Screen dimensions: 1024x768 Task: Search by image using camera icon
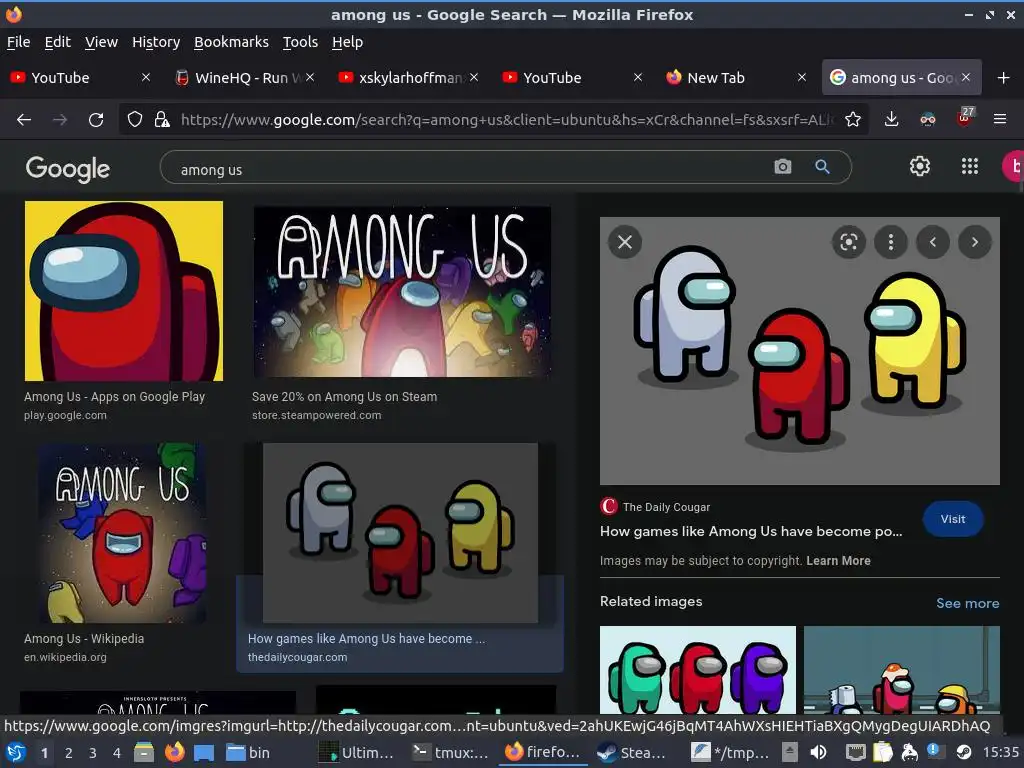coord(782,167)
